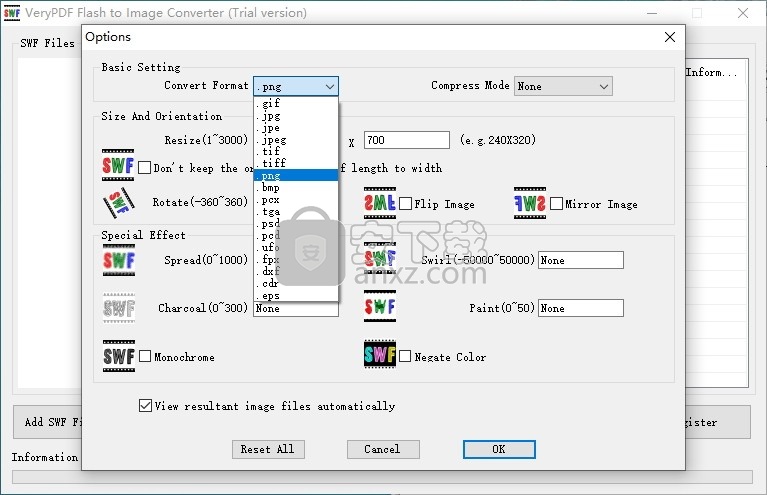
Task: Click the Monochrome black SWF icon
Action: coord(118,356)
